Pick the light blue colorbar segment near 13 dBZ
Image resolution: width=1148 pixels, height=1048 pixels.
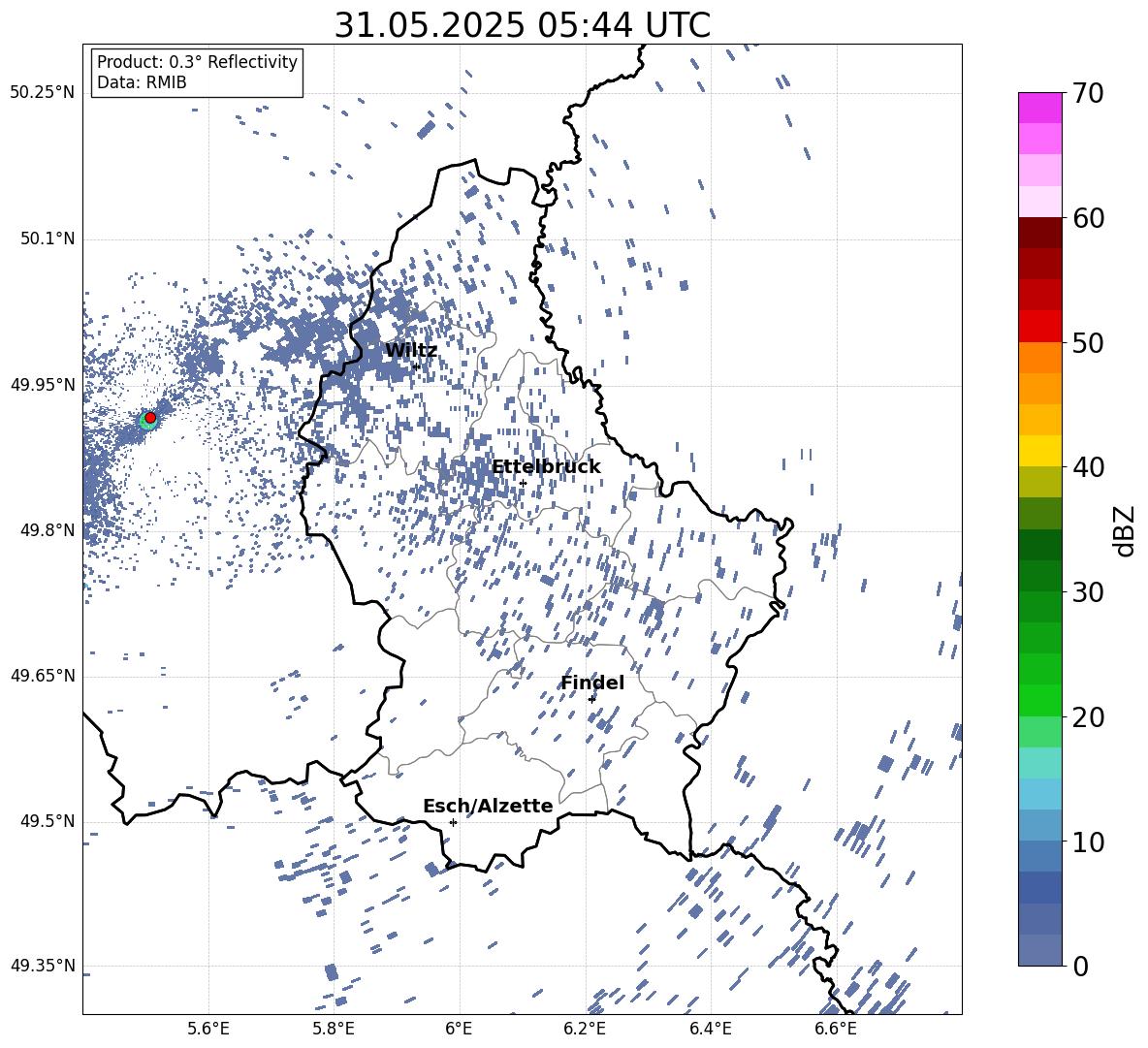click(x=1039, y=794)
